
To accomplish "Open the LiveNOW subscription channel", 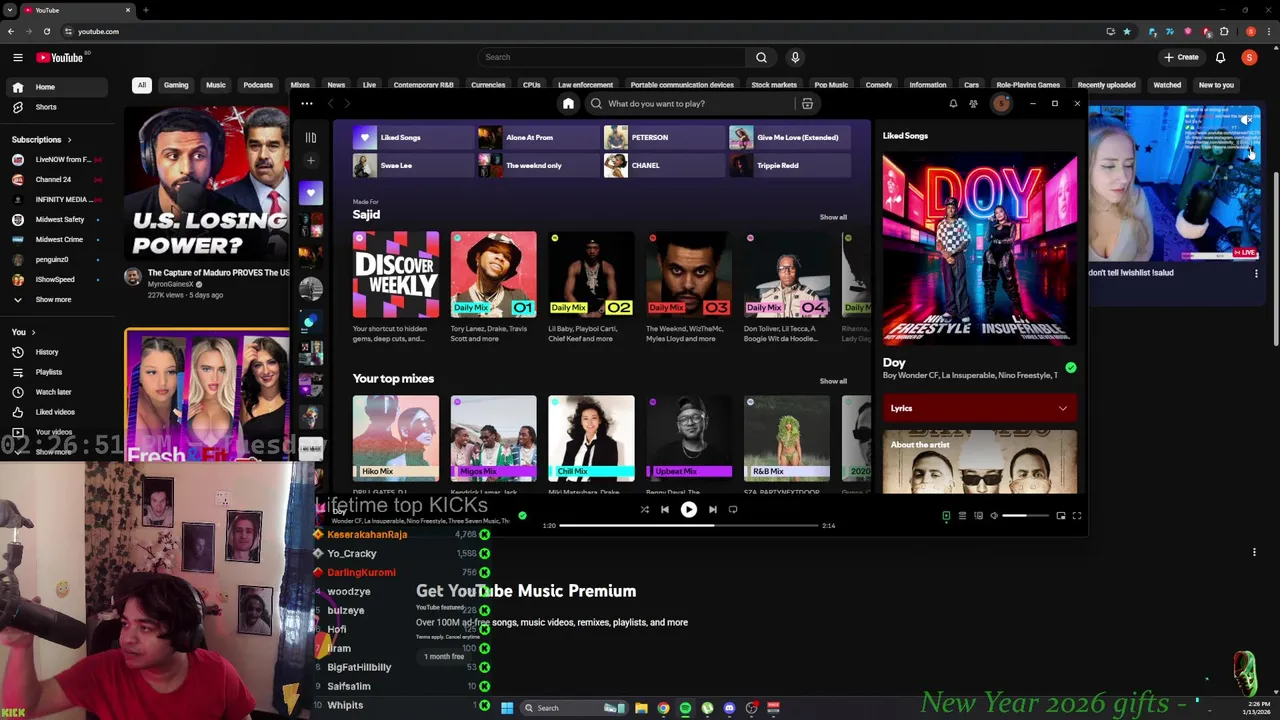I will 55,159.
